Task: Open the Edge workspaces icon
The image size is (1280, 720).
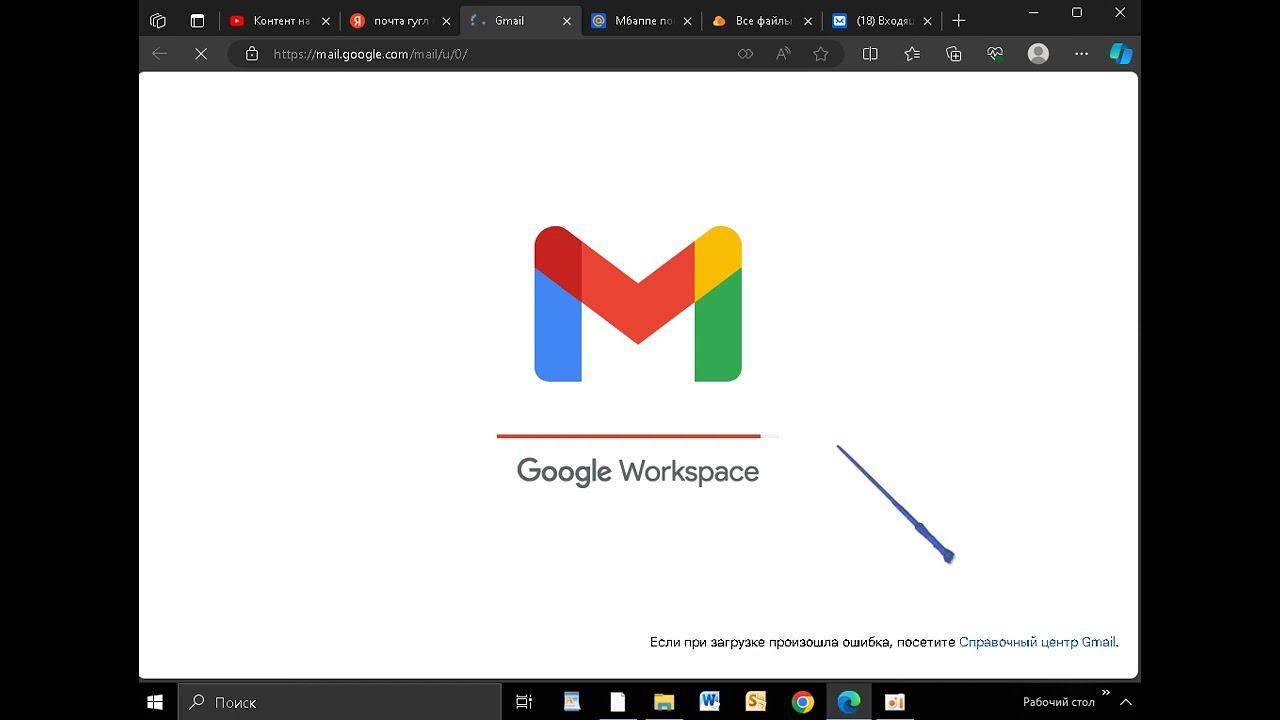Action: 157,20
